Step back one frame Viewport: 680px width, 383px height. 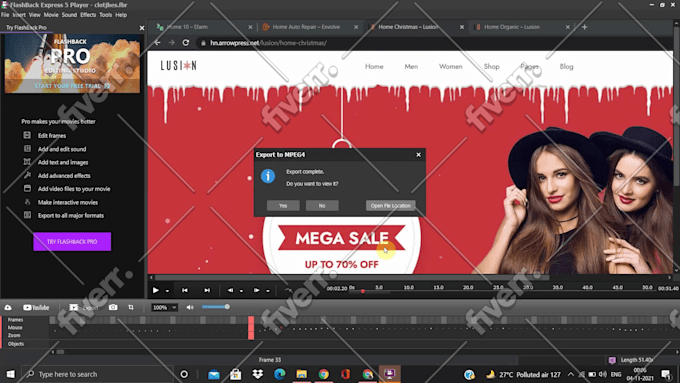(230, 290)
